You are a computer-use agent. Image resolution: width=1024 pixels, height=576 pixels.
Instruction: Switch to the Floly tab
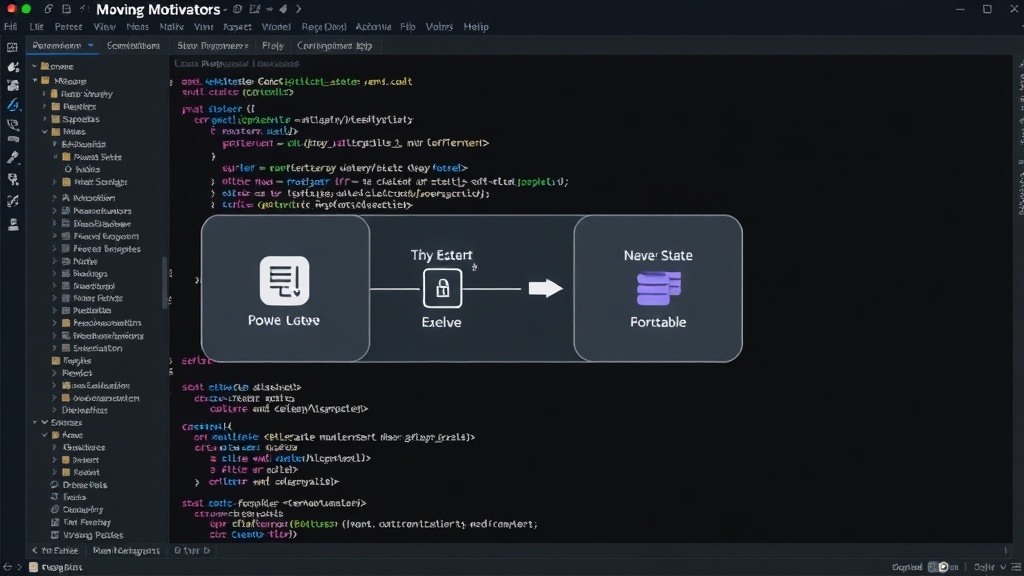point(272,46)
